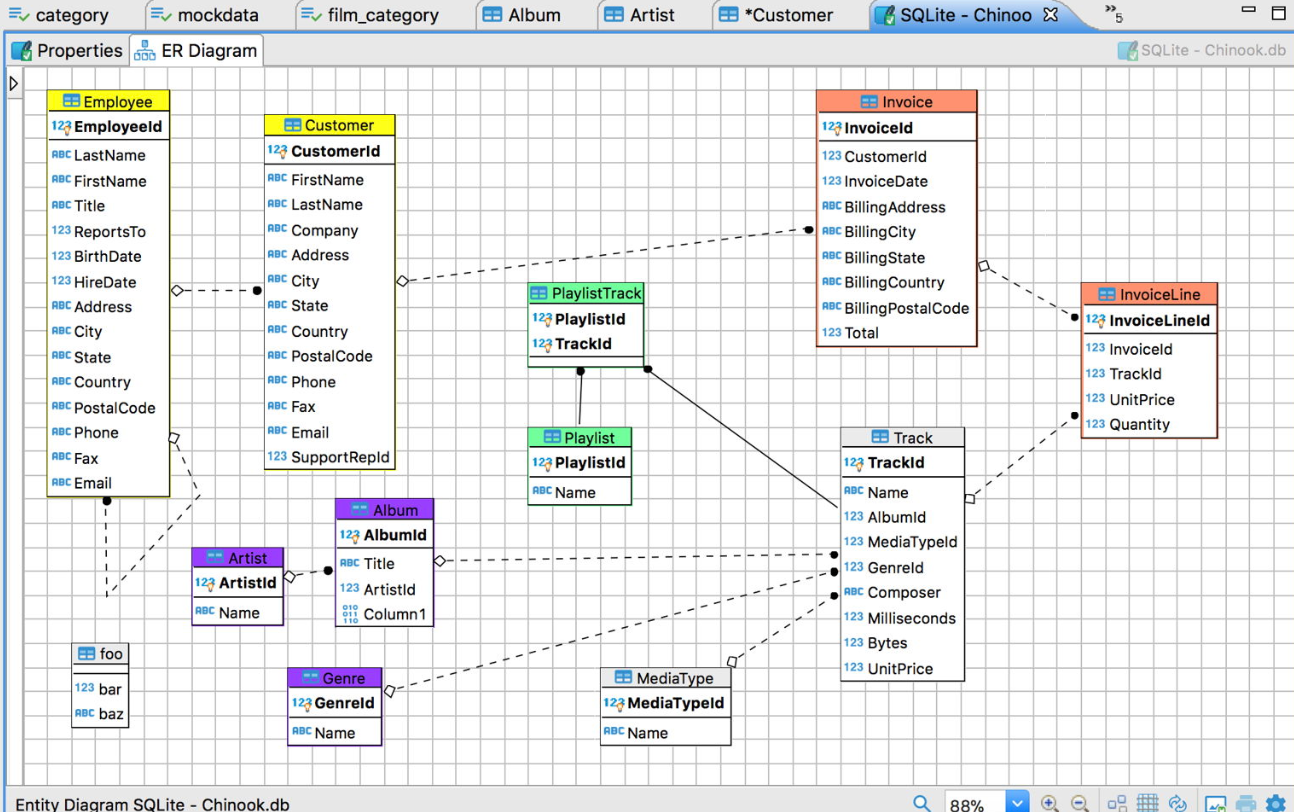Click EmployeeId primary key column
This screenshot has width=1294, height=812.
point(108,127)
